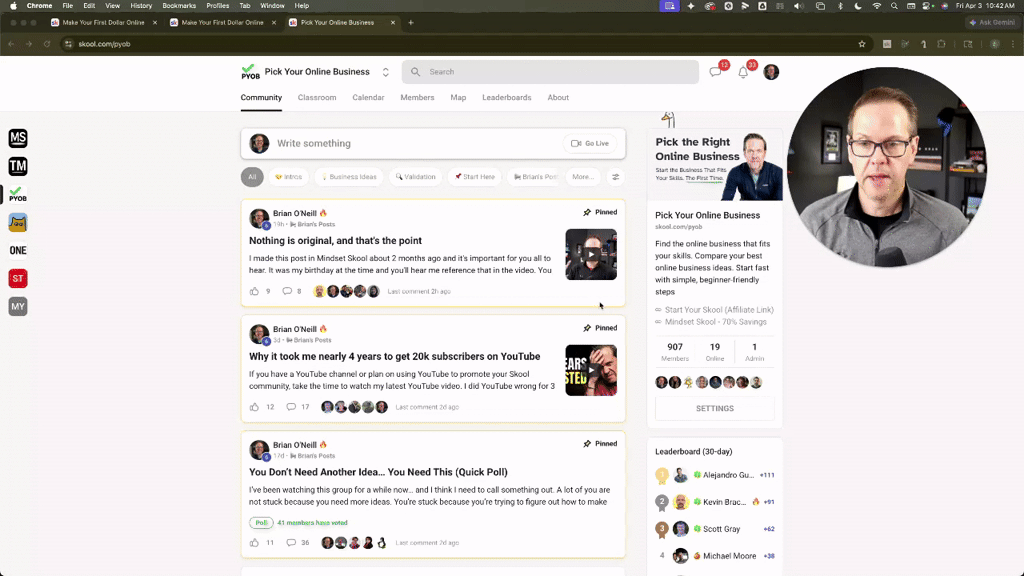Open the red ST community icon
Image resolution: width=1024 pixels, height=576 pixels.
coord(18,278)
